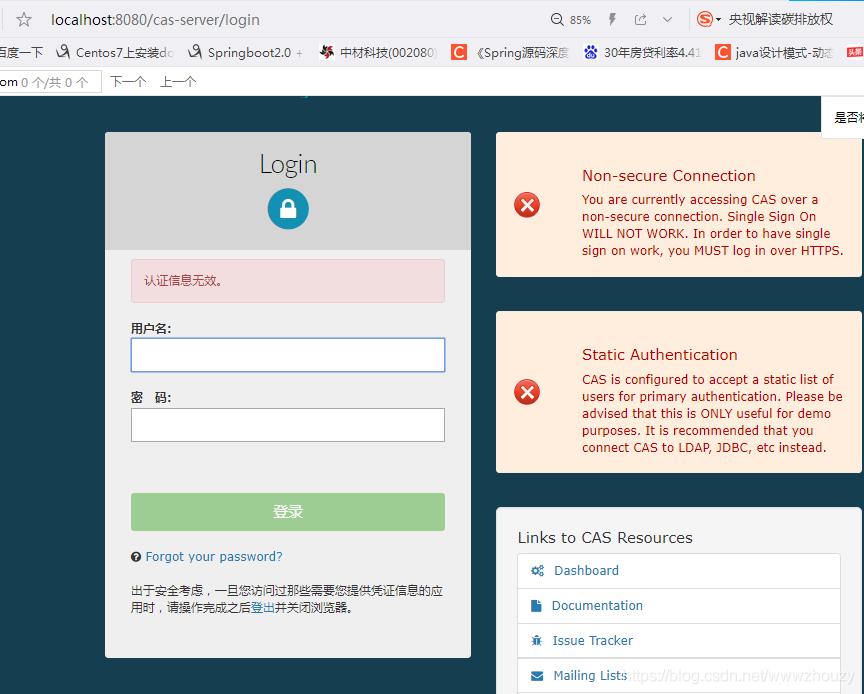Click the question mark help icon
864x694 pixels.
point(136,557)
